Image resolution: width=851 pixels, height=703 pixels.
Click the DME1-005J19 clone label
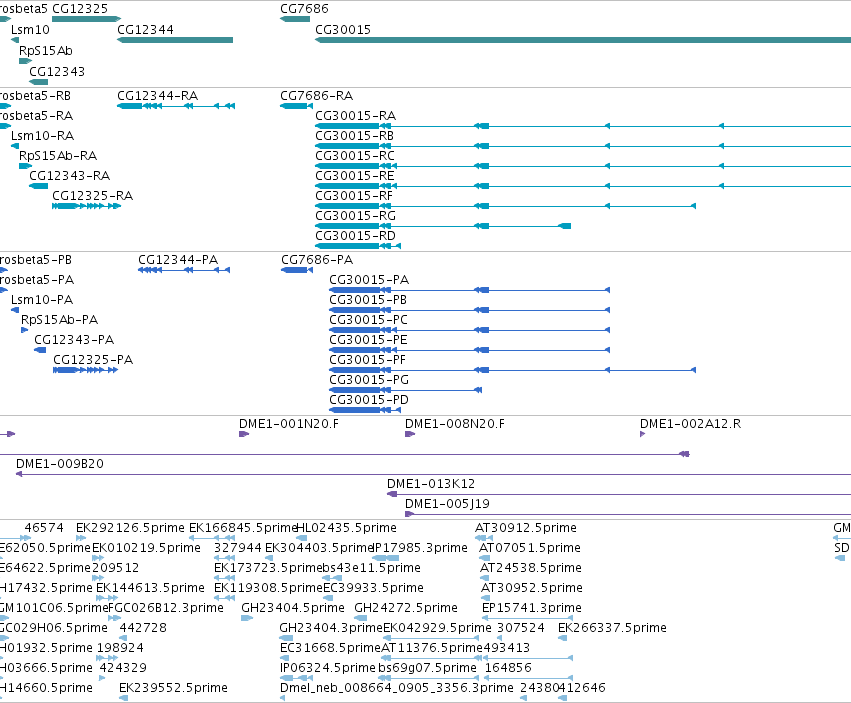point(447,504)
